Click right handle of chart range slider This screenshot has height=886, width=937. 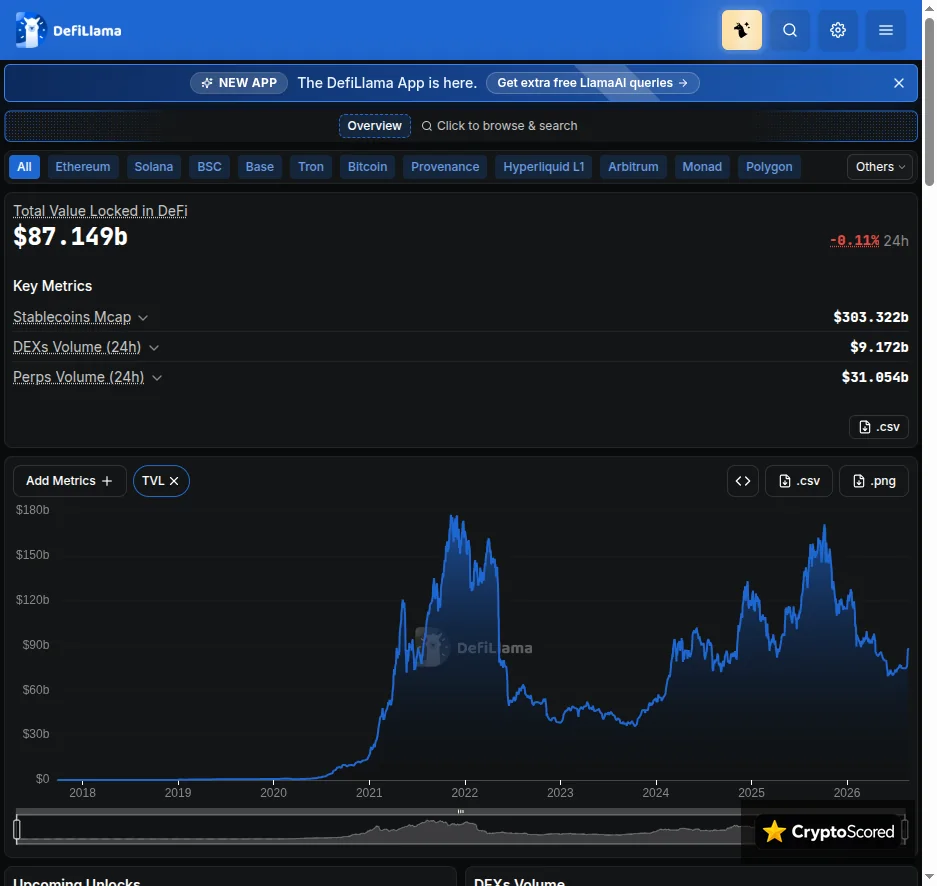905,829
